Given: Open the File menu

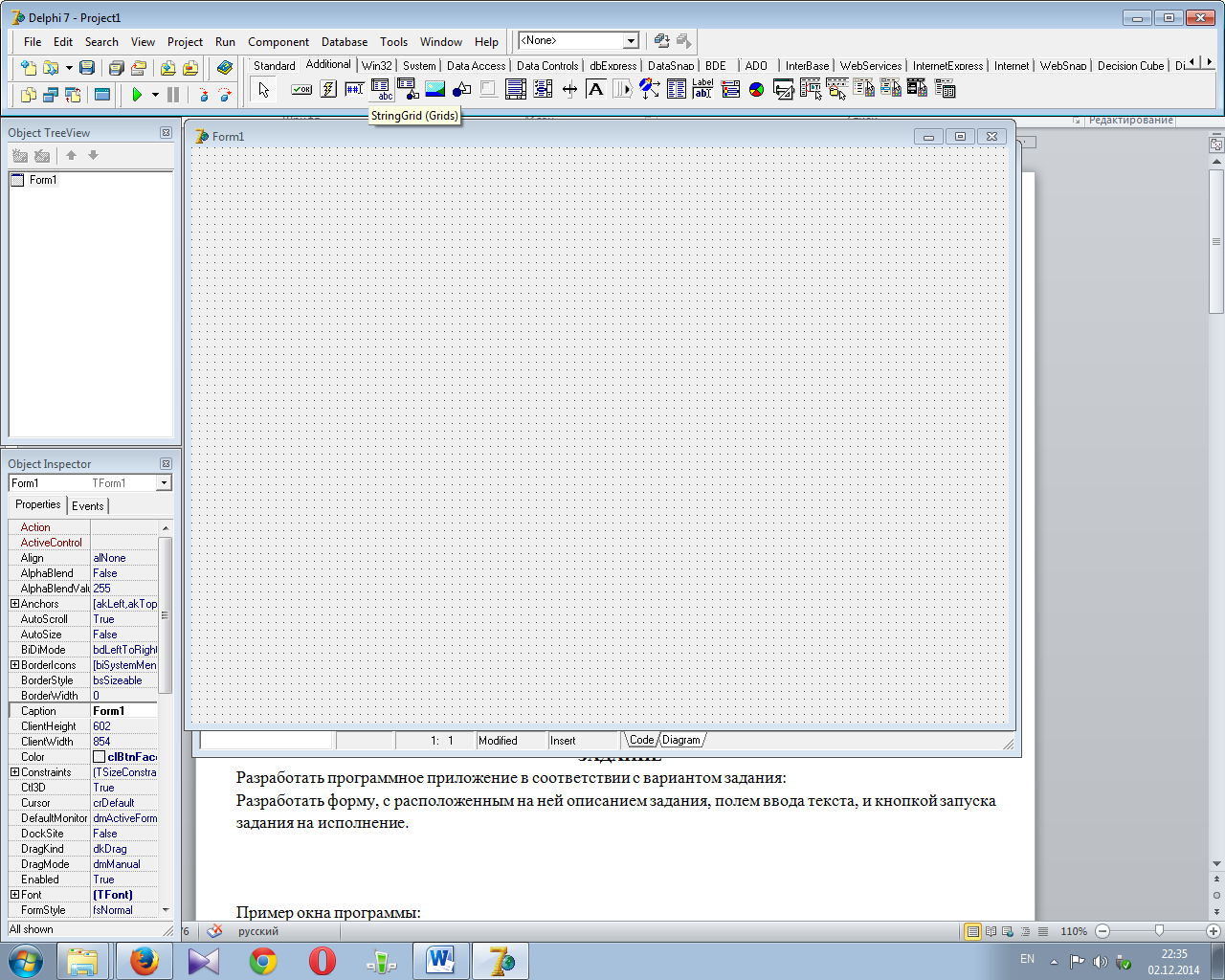Looking at the screenshot, I should coord(33,42).
